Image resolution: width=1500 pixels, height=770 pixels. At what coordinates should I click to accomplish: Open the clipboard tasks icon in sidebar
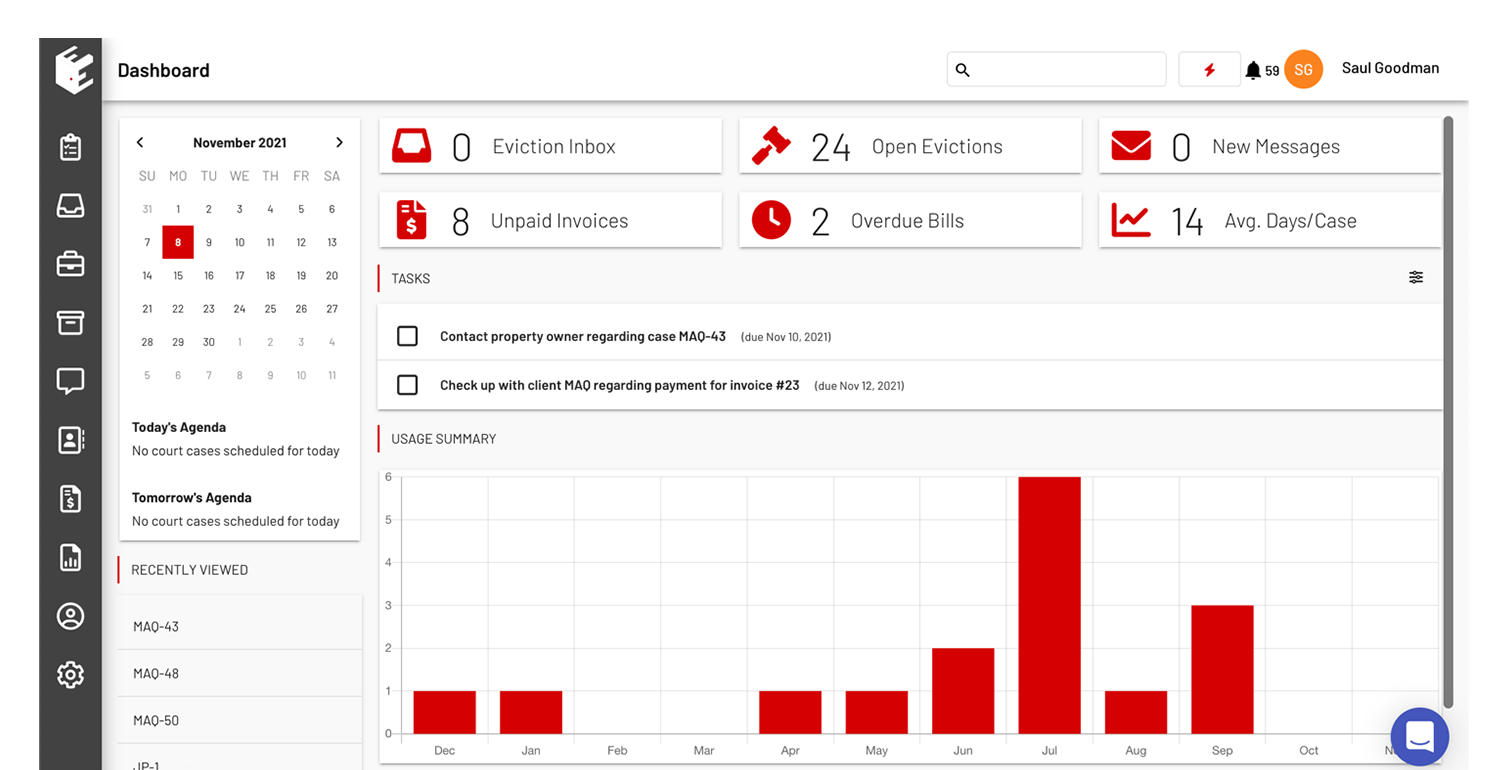coord(70,147)
